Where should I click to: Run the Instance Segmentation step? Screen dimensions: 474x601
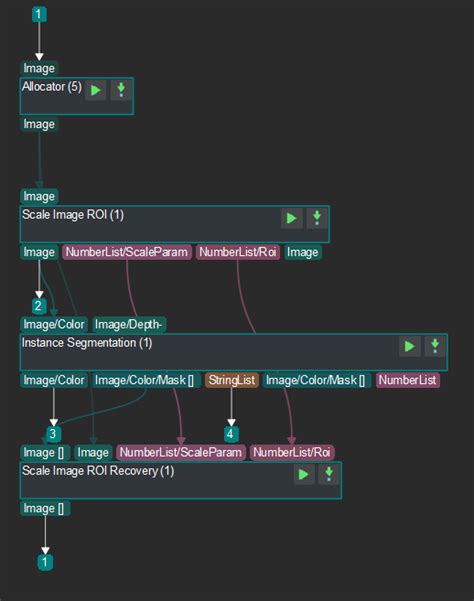[x=410, y=346]
